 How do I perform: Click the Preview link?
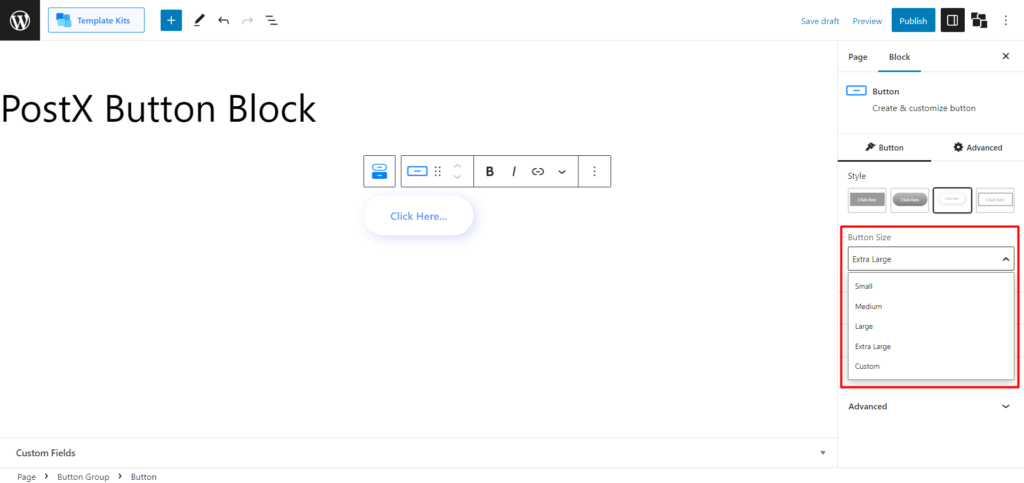pyautogui.click(x=867, y=21)
